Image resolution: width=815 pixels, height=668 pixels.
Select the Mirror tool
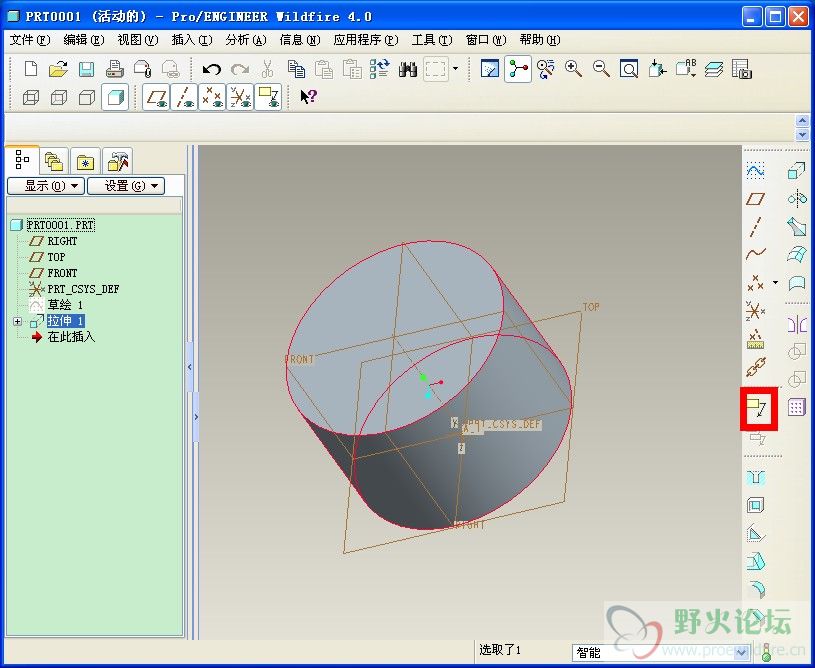pos(796,325)
